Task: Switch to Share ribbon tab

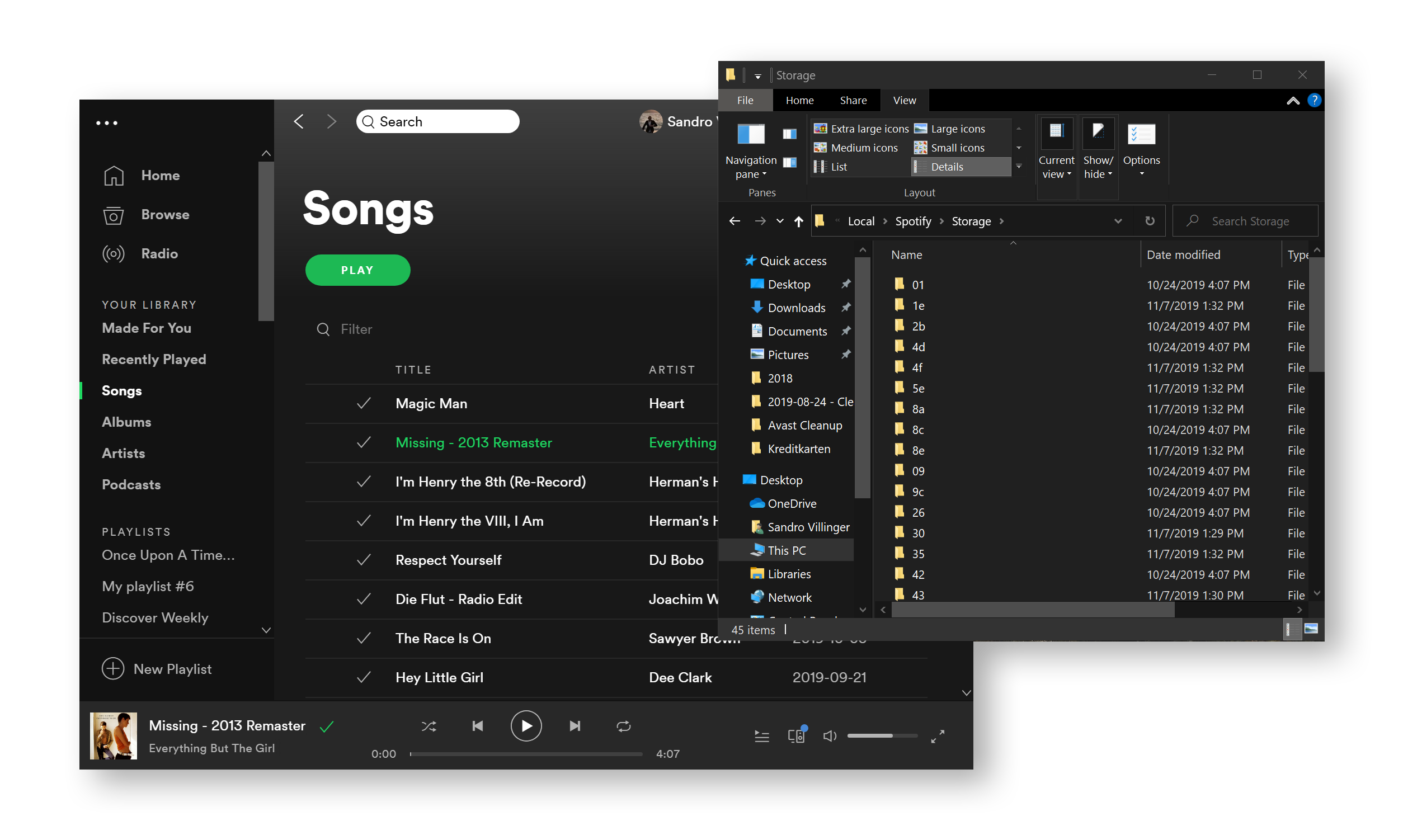Action: pos(853,100)
